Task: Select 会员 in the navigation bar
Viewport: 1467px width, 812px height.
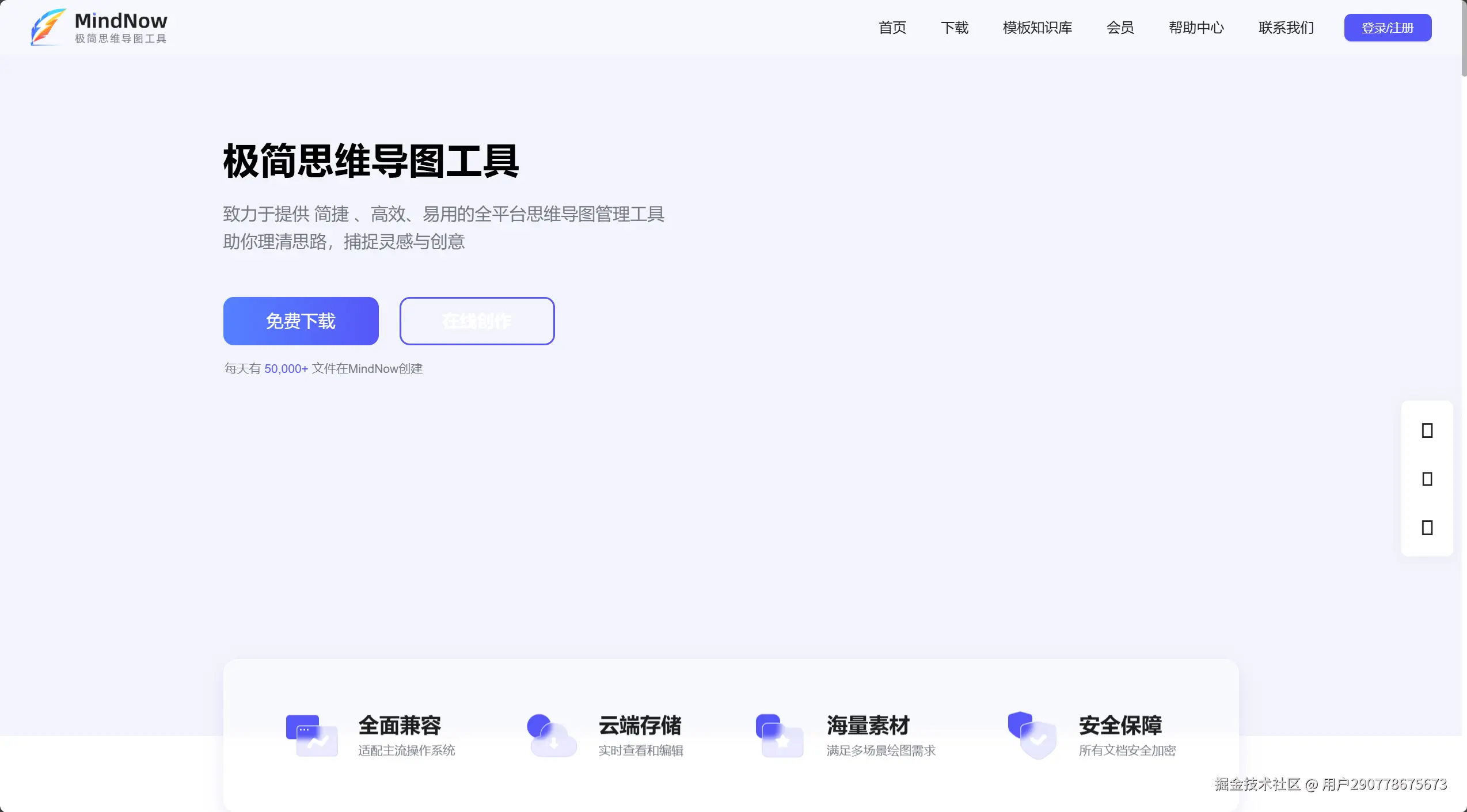Action: point(1120,28)
